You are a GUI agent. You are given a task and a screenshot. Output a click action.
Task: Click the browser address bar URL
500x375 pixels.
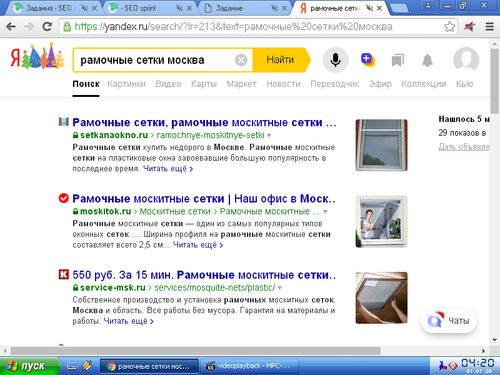pos(233,27)
